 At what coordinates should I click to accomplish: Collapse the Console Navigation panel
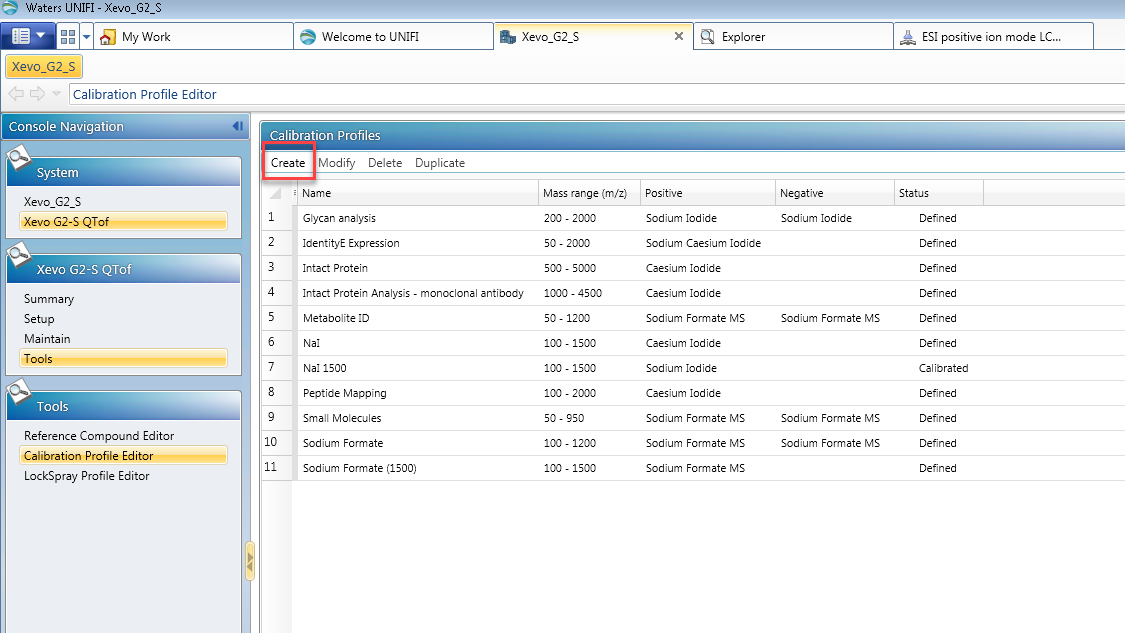[x=237, y=126]
